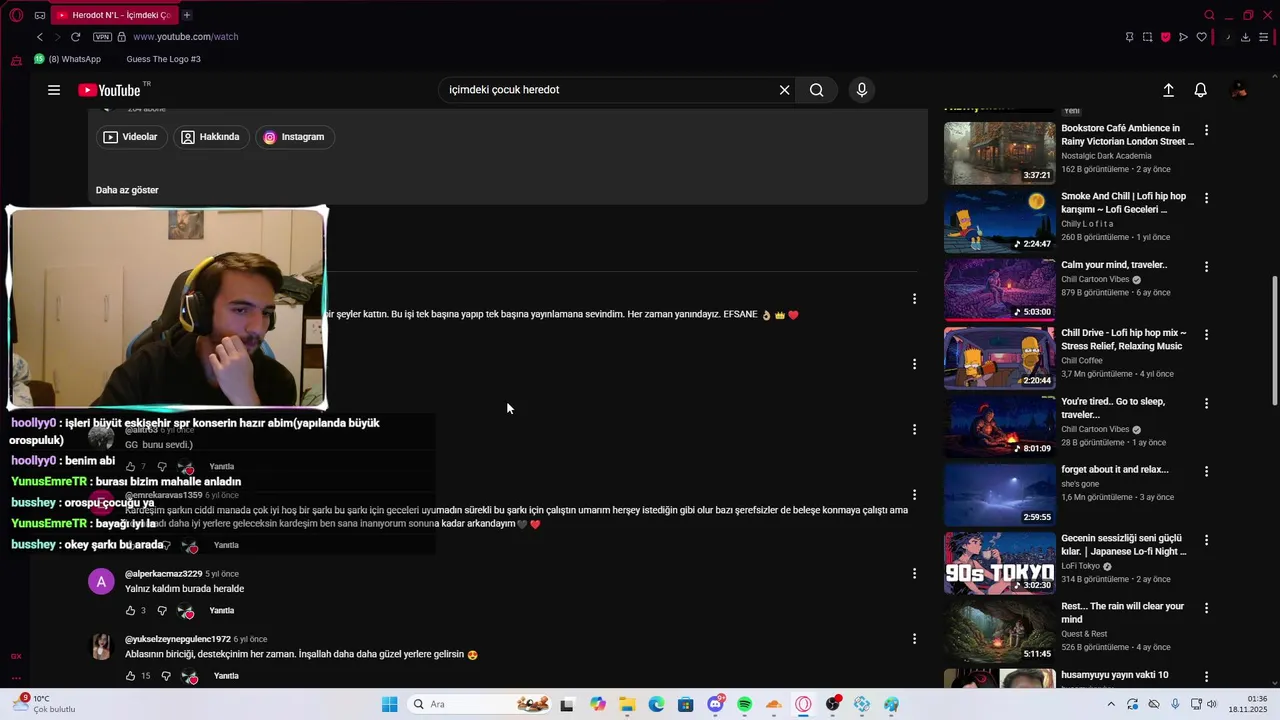Open the YouTube account avatar menu
The width and height of the screenshot is (1280, 720).
click(1240, 90)
